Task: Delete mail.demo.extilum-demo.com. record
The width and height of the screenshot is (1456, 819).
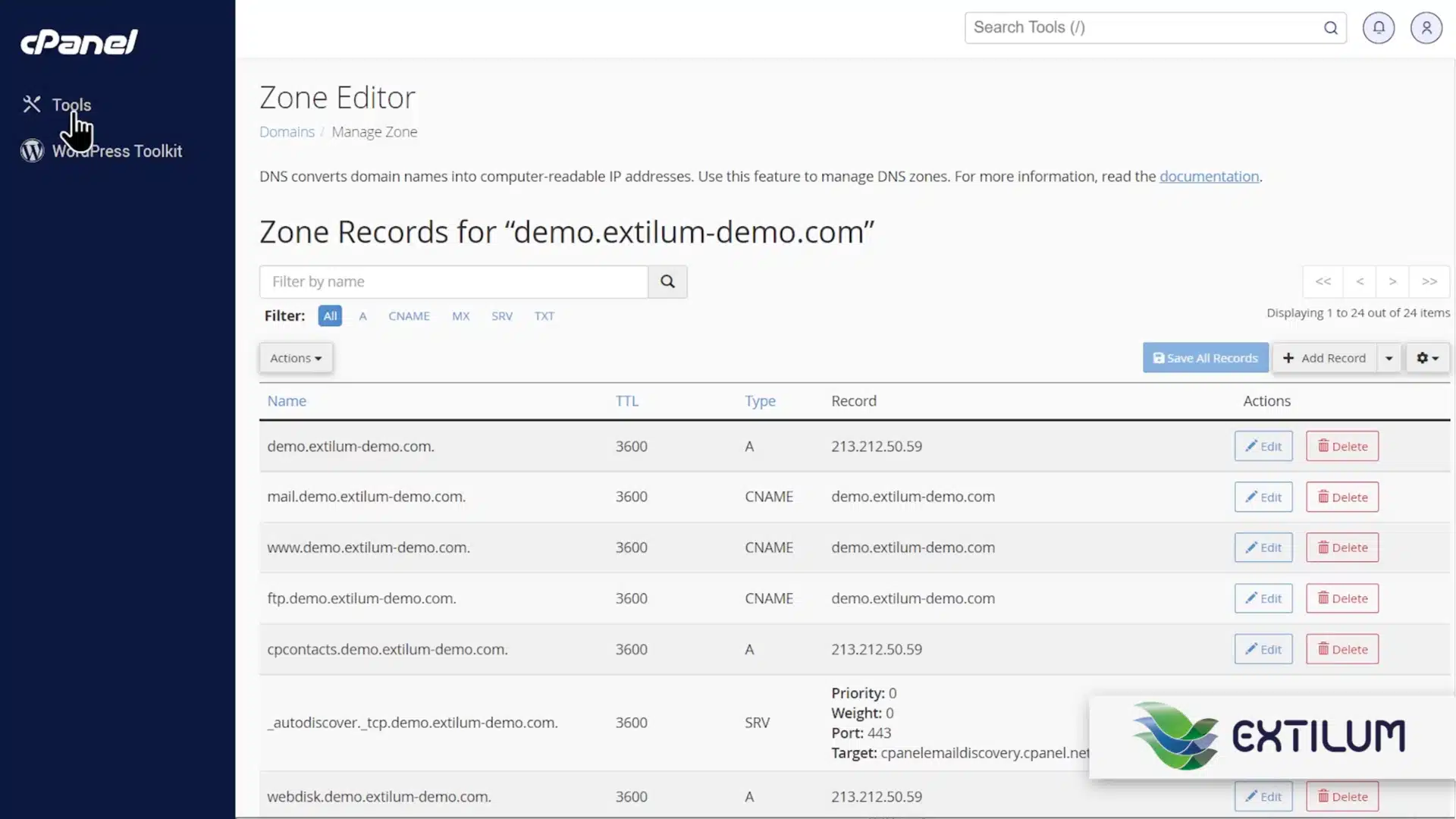Action: point(1342,497)
